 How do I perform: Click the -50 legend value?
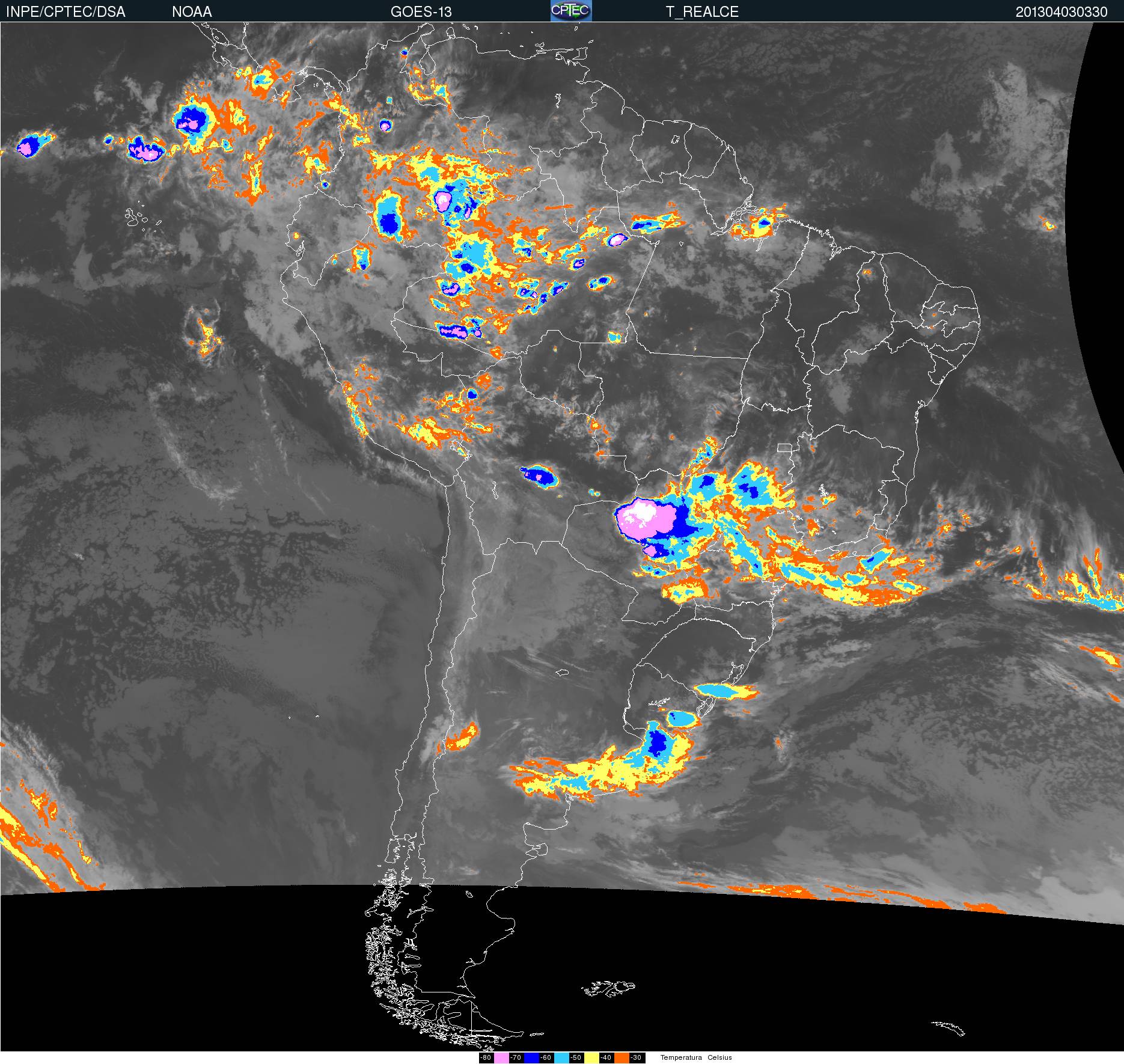[x=576, y=1058]
